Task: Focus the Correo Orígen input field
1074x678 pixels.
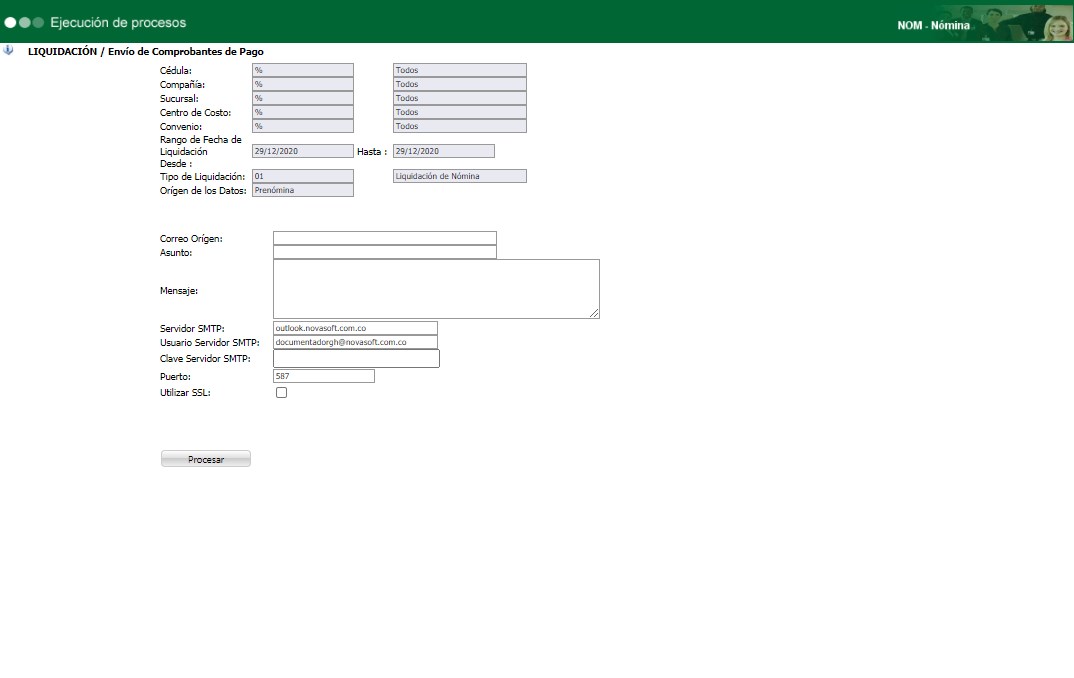Action: [x=385, y=238]
